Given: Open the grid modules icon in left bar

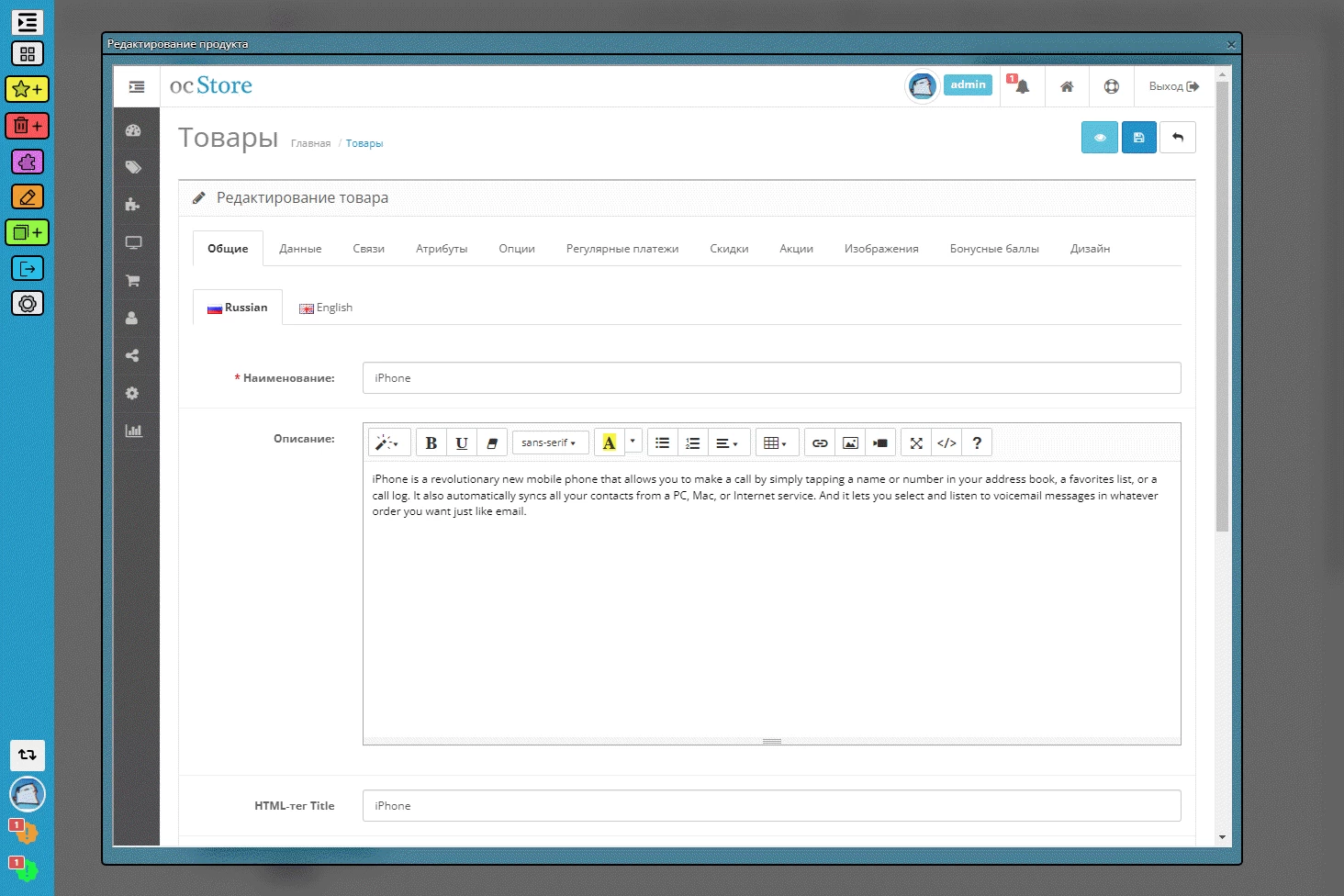Looking at the screenshot, I should (28, 54).
